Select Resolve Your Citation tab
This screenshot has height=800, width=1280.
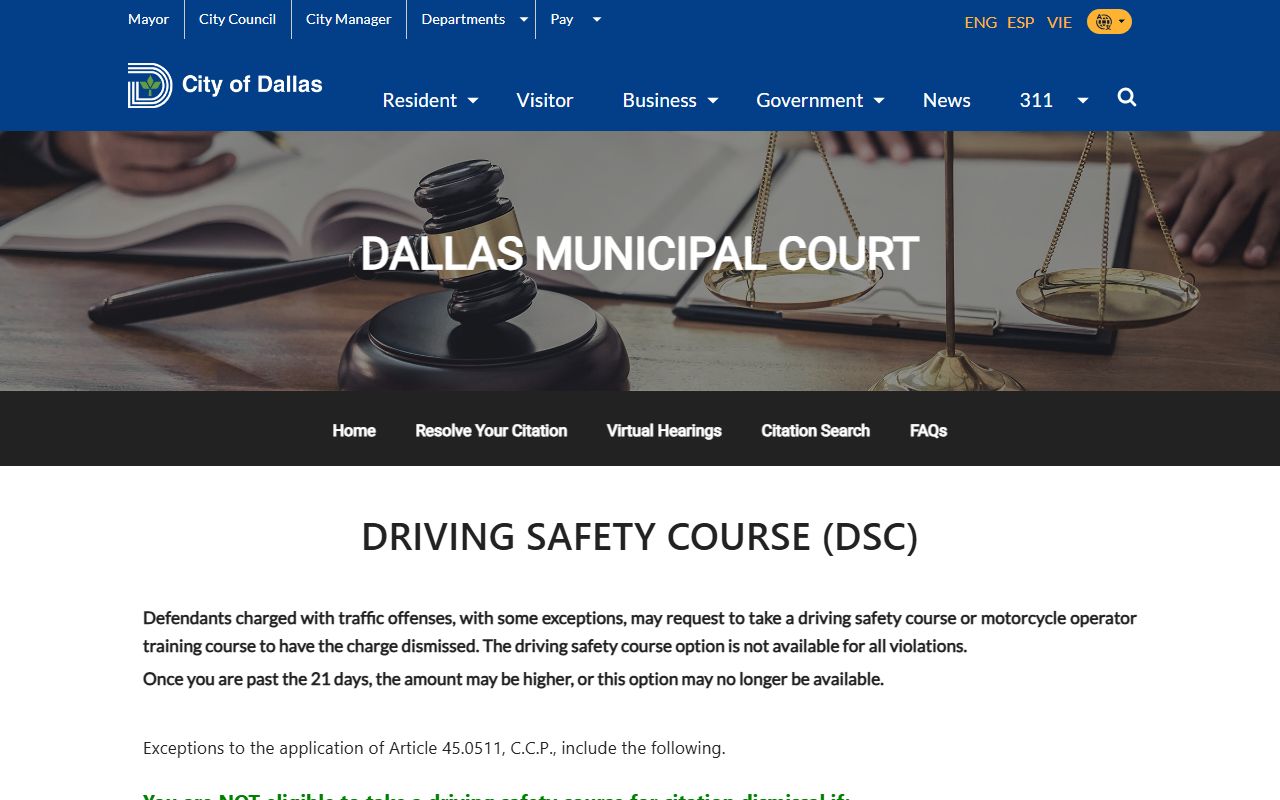pyautogui.click(x=491, y=431)
